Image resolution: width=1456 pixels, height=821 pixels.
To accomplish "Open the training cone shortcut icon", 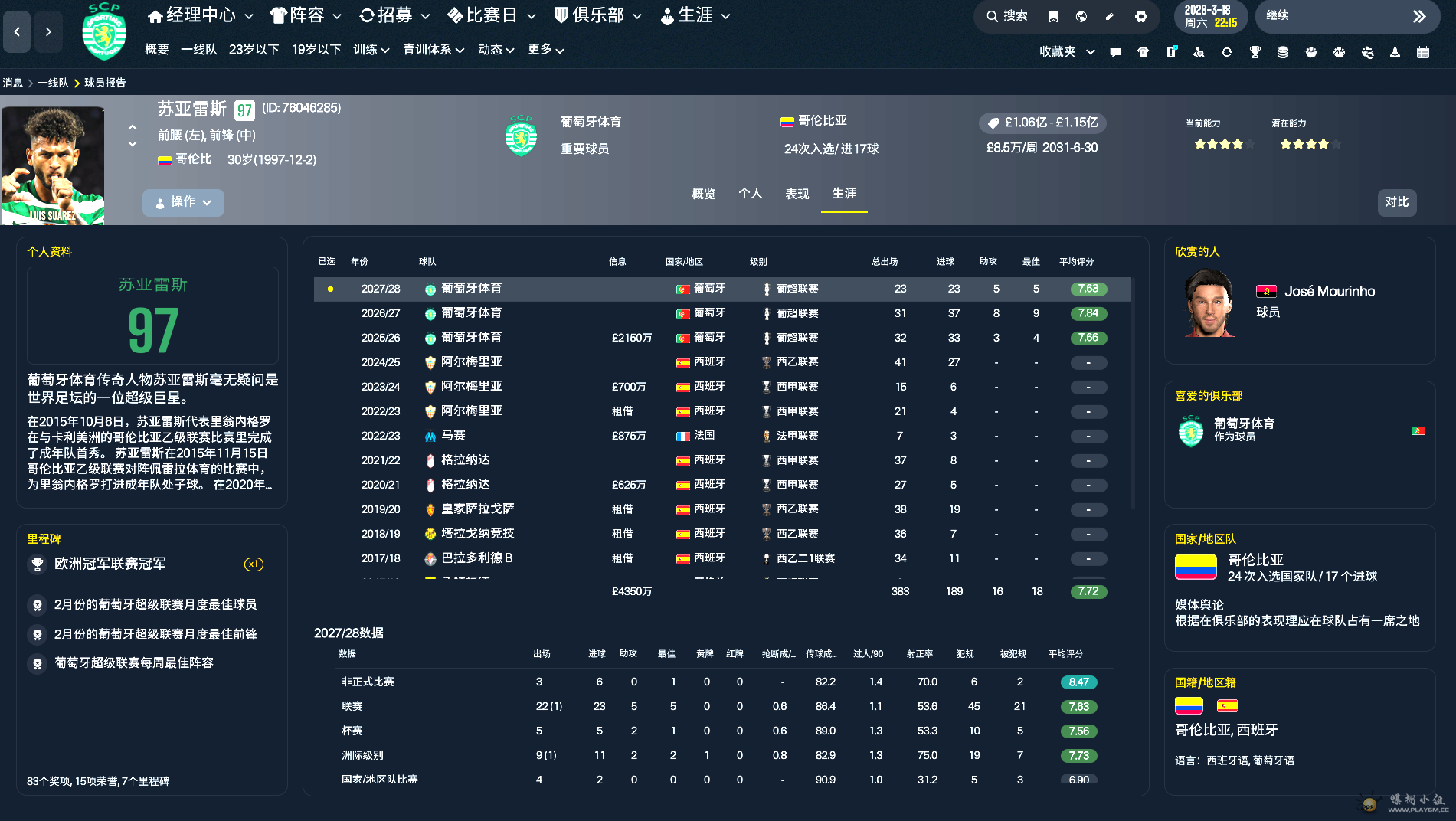I will 1395,52.
